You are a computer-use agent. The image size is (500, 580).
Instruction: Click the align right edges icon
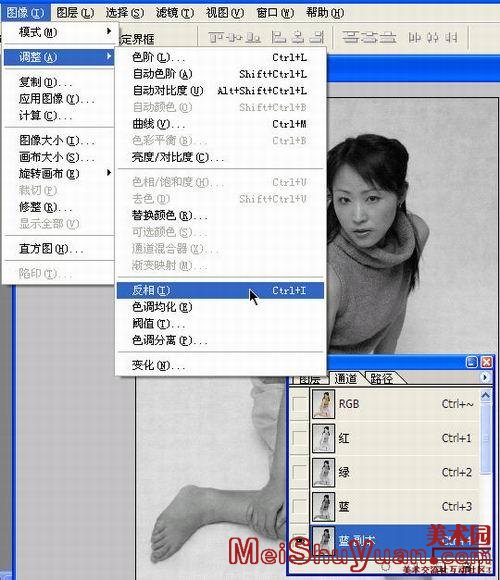(x=317, y=37)
